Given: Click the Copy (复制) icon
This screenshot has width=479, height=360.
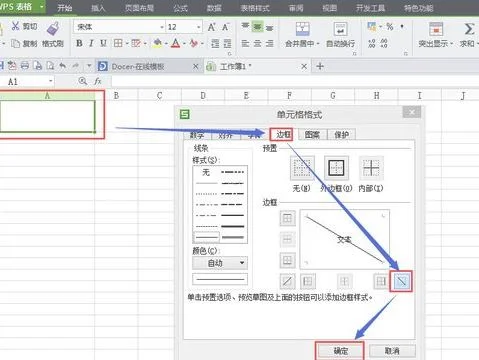Looking at the screenshot, I should point(15,43).
